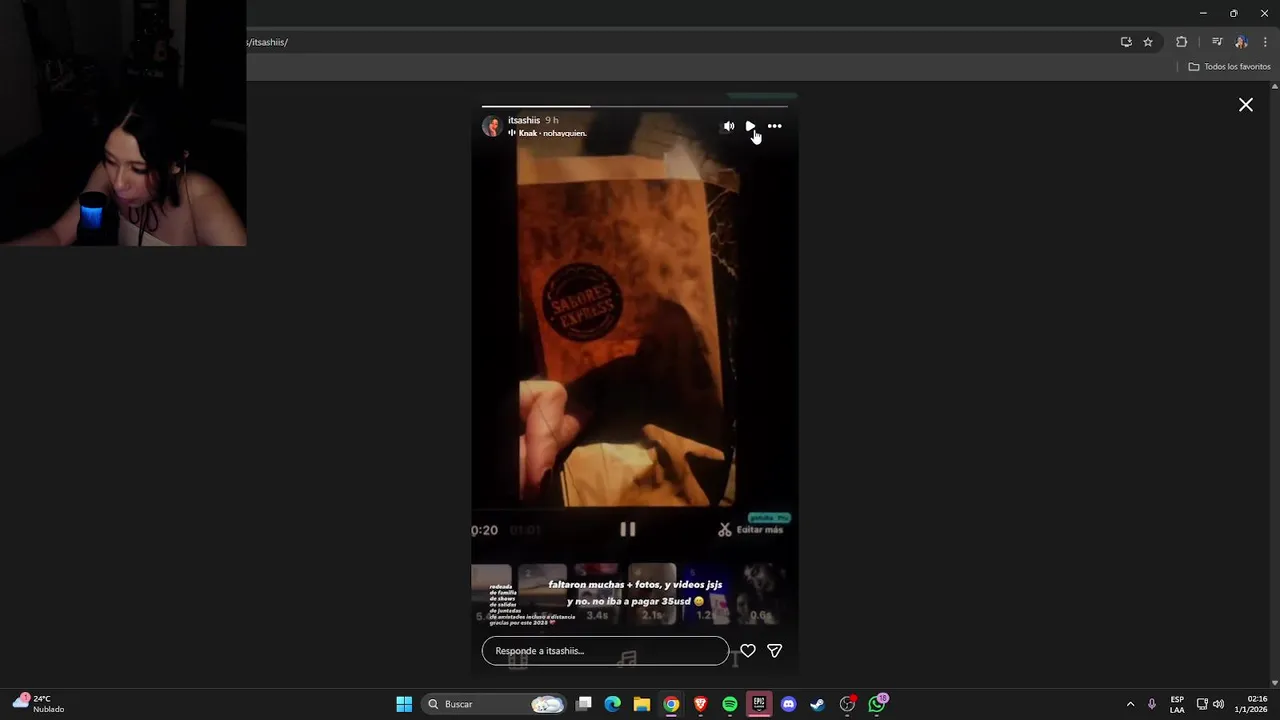Click the Editar más scissors button
This screenshot has width=1280, height=720.
tap(750, 529)
